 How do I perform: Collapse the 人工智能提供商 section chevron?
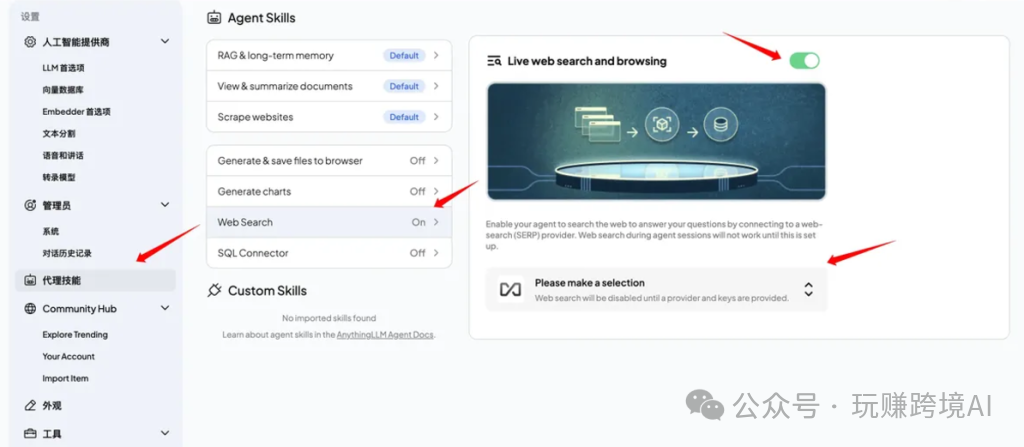click(x=165, y=42)
